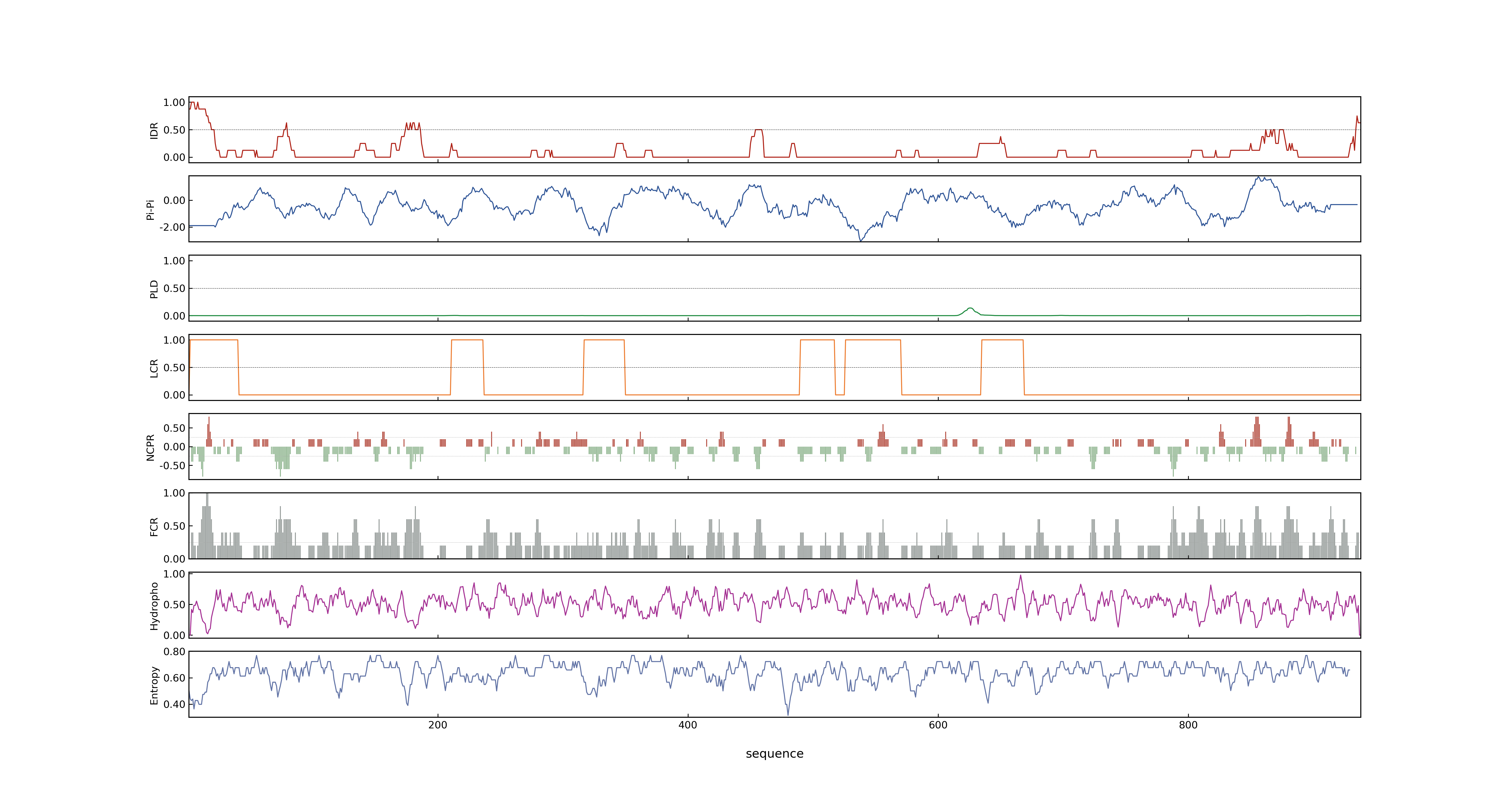The width and height of the screenshot is (1512, 806).
Task: Click the FCR y-axis label
Action: [x=154, y=526]
